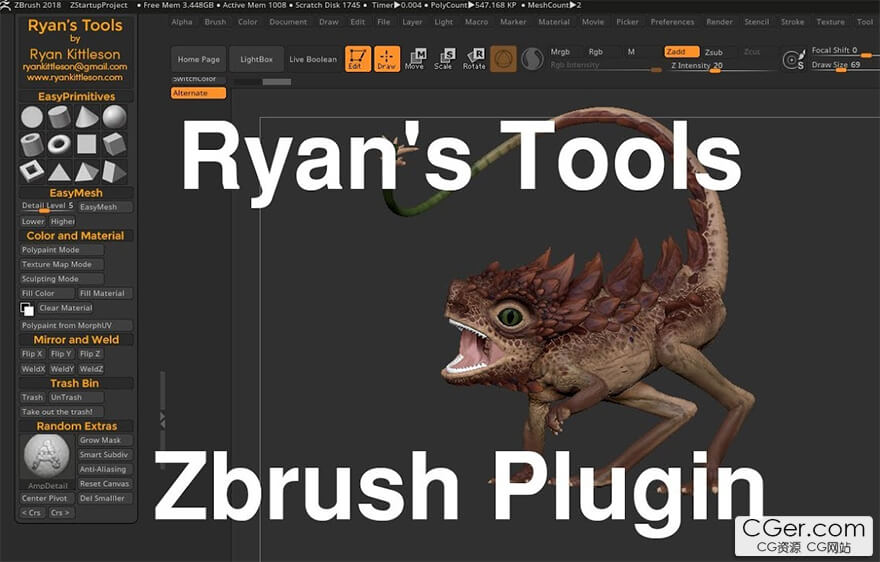
Task: Enable Sculpting Mode
Action: pos(62,279)
